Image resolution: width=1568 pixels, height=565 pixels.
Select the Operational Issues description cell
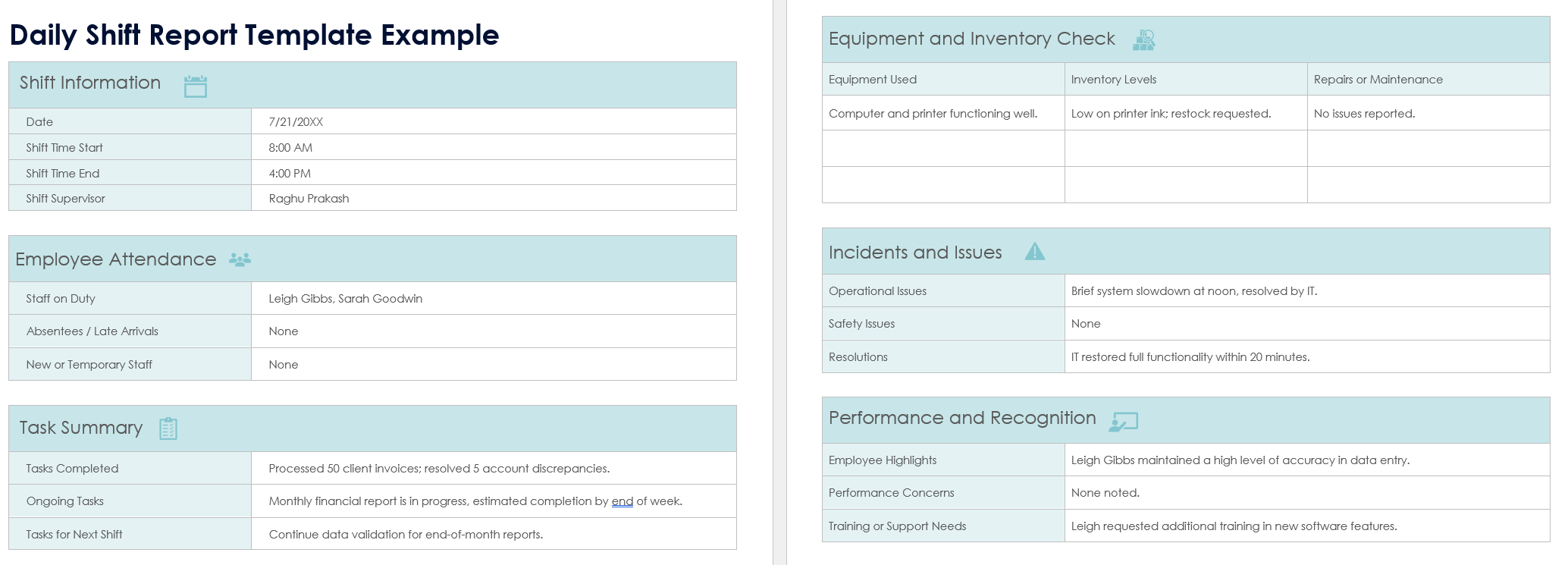click(x=1193, y=291)
